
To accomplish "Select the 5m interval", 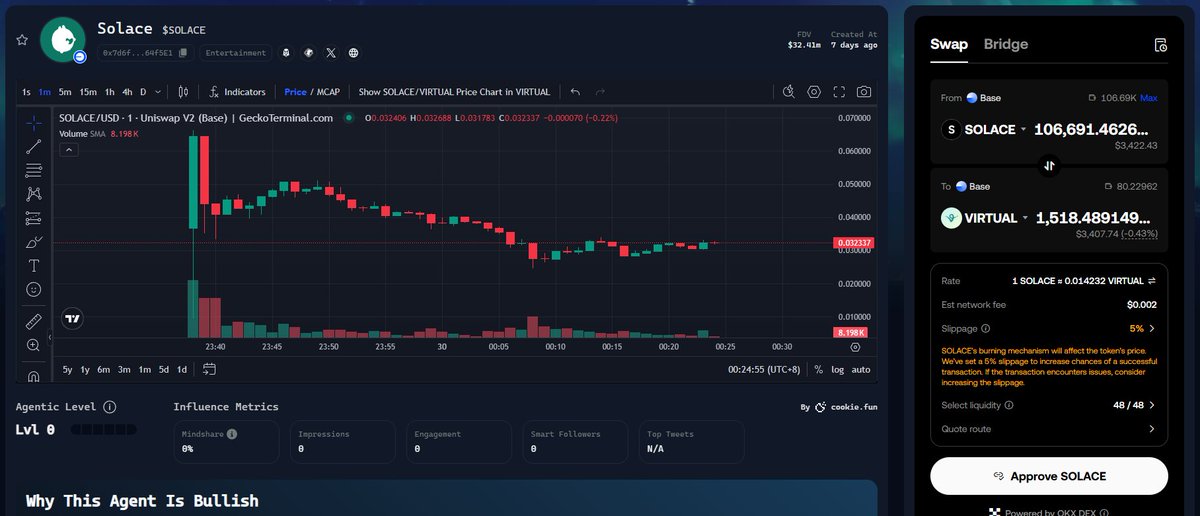I will click(x=65, y=92).
